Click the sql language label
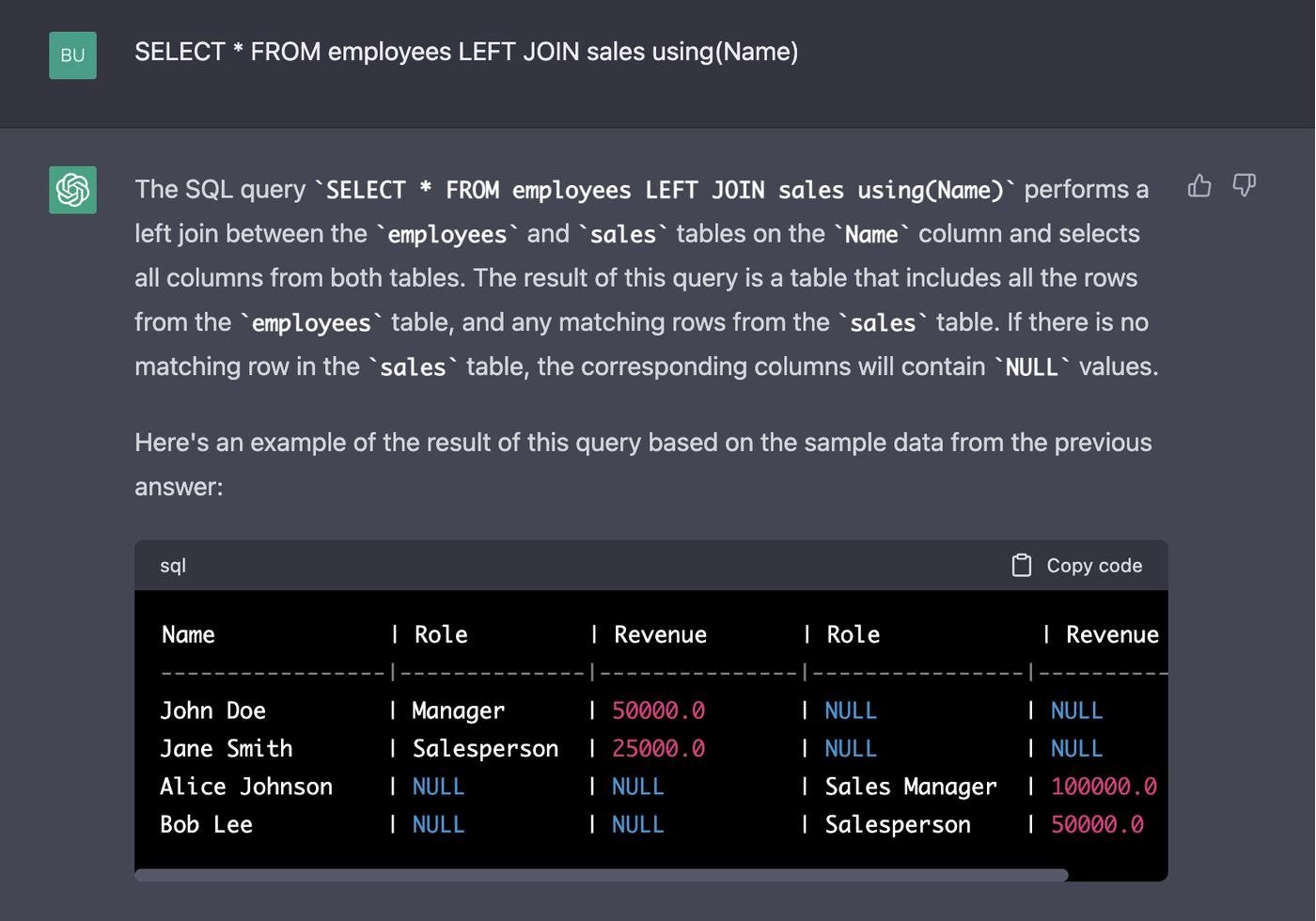This screenshot has height=921, width=1316. tap(173, 566)
